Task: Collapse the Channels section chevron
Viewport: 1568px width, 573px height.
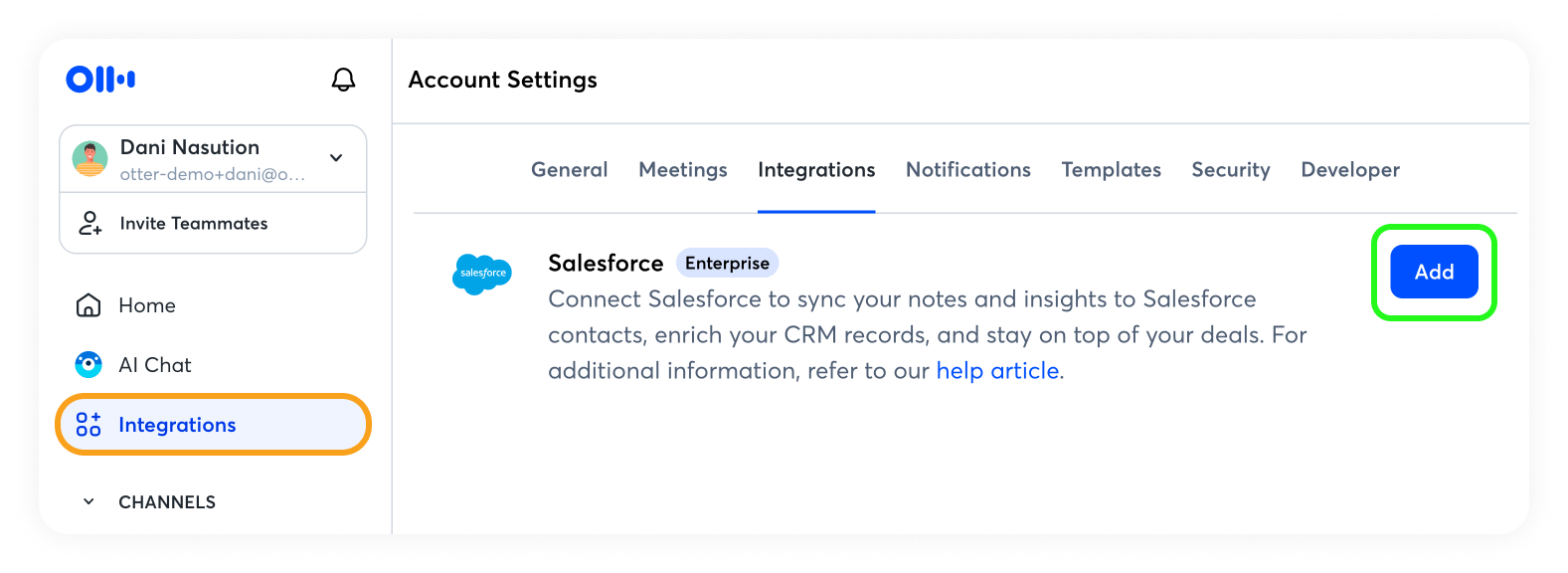Action: (88, 502)
